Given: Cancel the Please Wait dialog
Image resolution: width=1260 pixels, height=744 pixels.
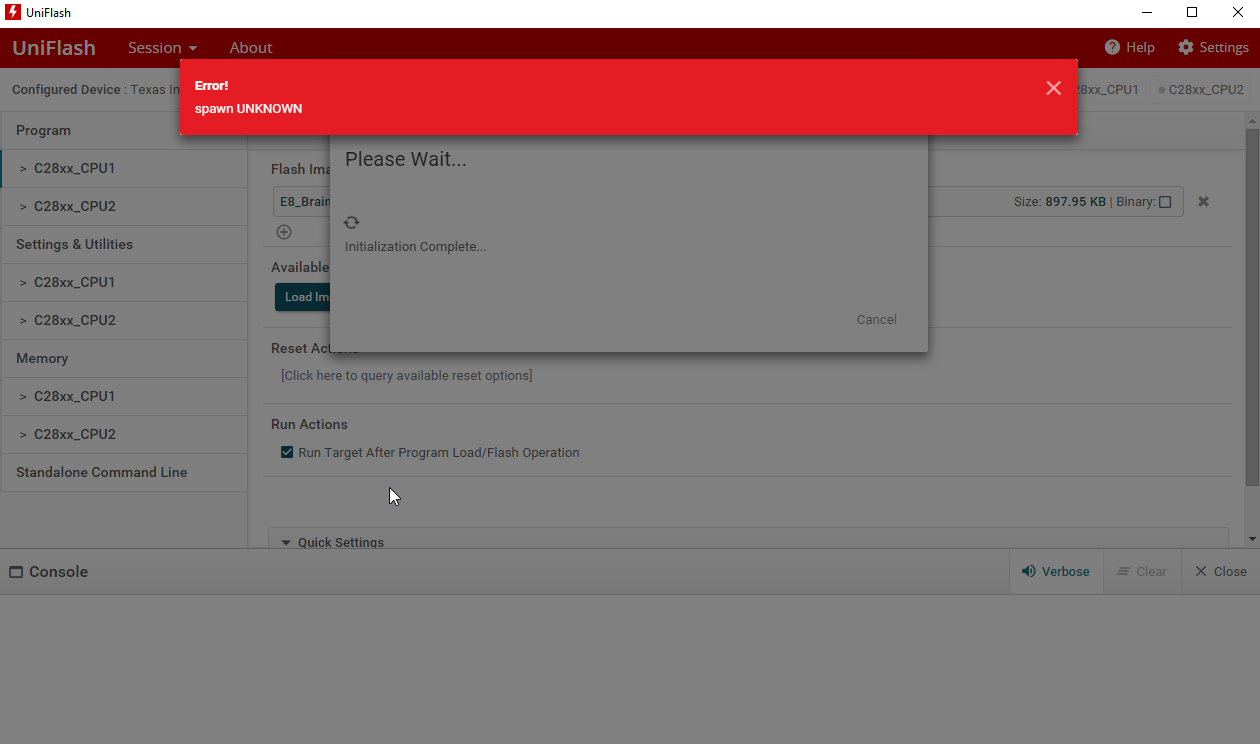Looking at the screenshot, I should point(876,319).
